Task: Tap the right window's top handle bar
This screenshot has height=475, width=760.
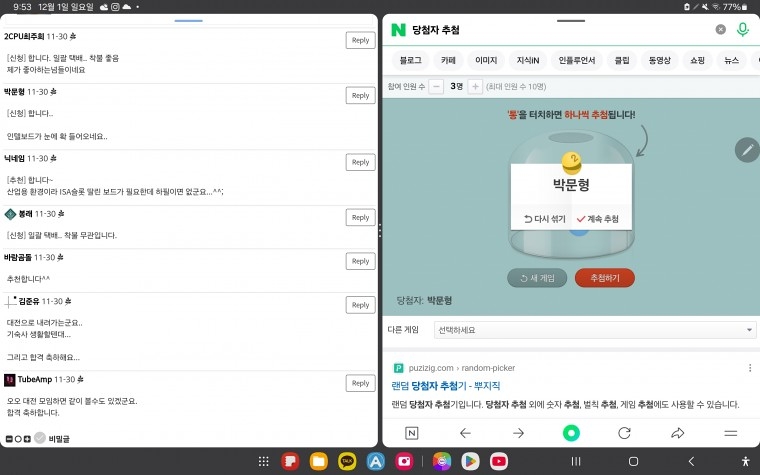Action: (571, 21)
